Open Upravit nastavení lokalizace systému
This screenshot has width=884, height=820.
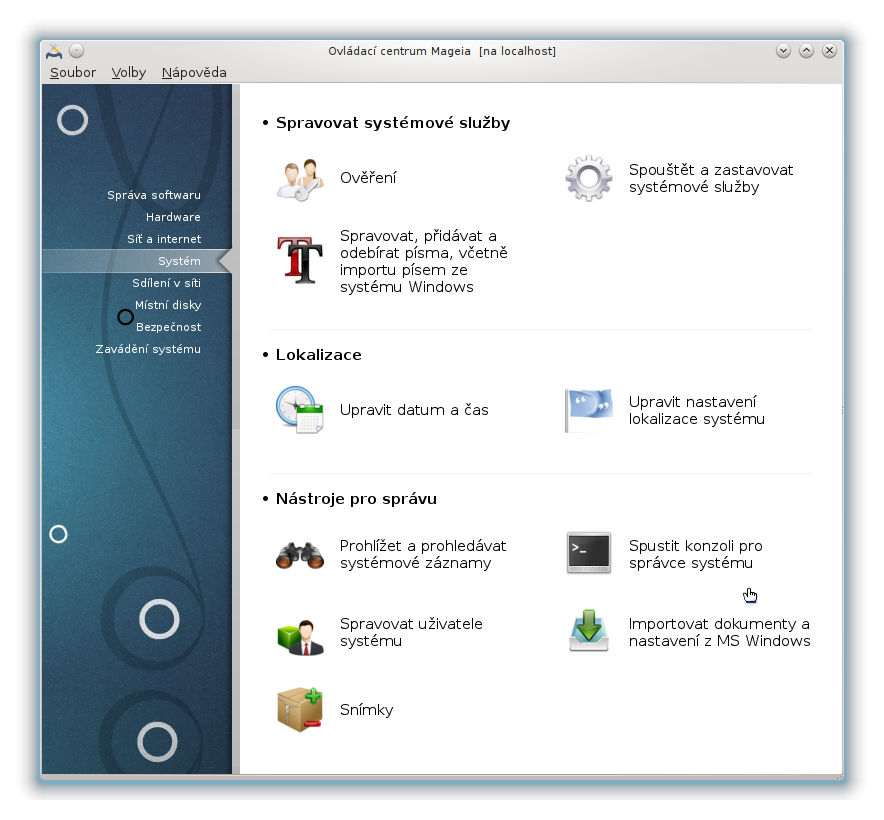(x=696, y=411)
